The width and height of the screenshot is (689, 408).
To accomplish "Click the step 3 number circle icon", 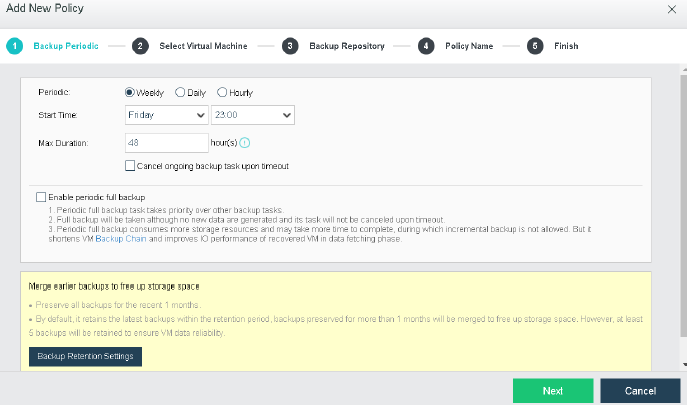I will click(x=290, y=46).
